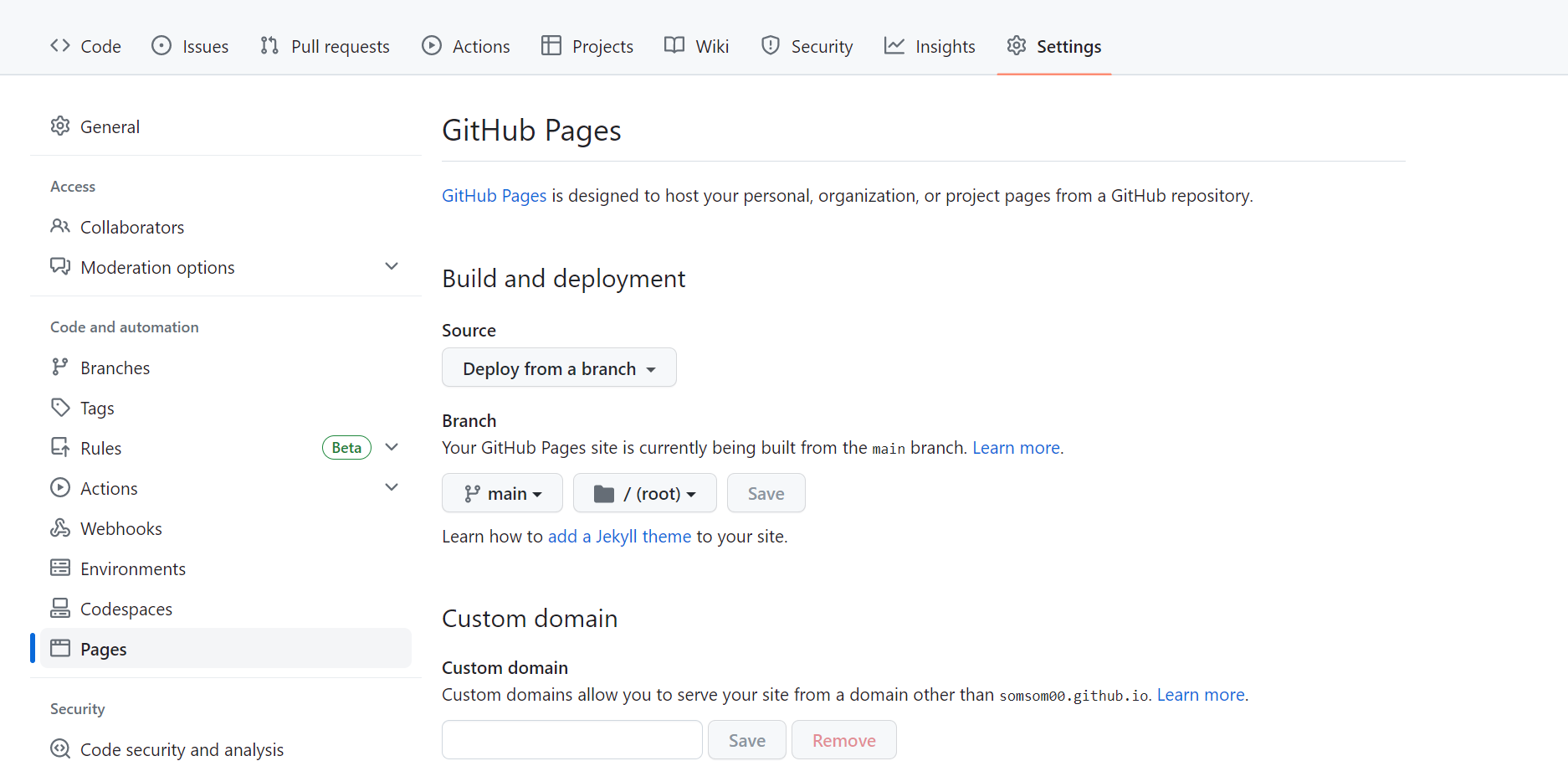Open Tags settings page
Viewport: 1568px width, 761px height.
(x=226, y=408)
